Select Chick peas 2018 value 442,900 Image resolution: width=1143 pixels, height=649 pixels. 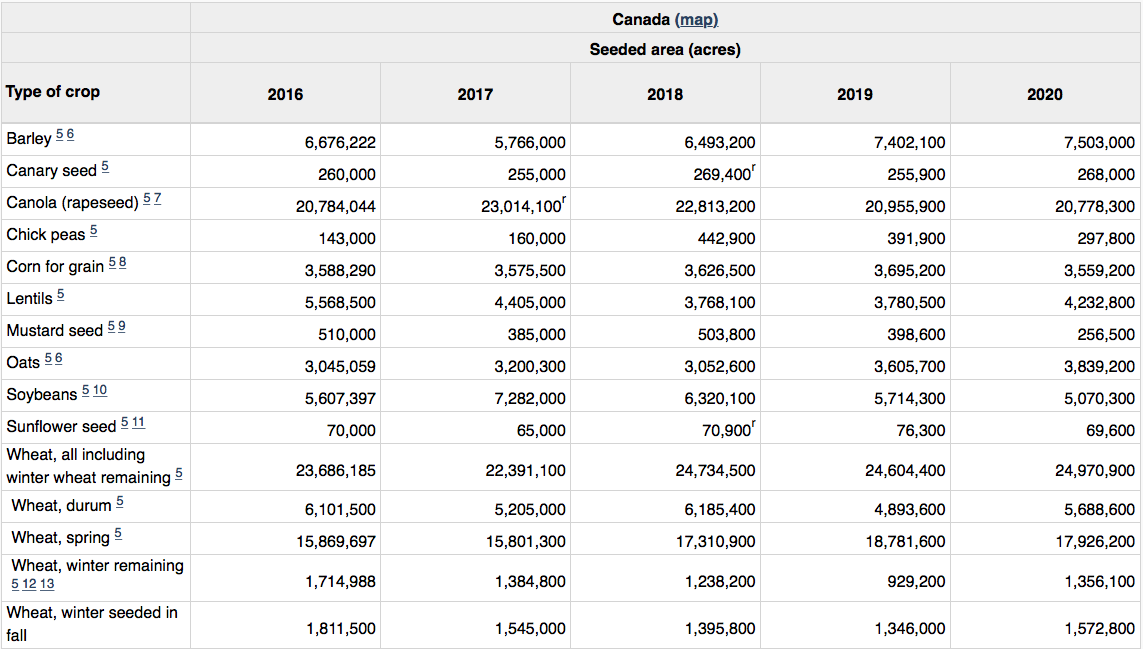[x=726, y=238]
